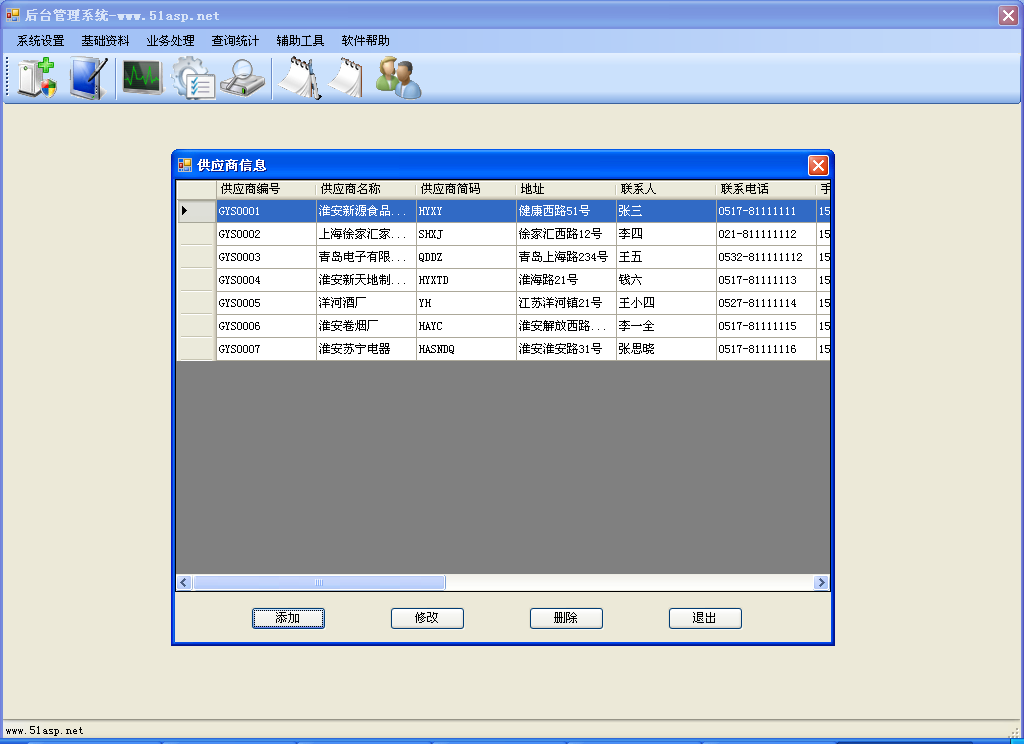Viewport: 1024px width, 744px height.
Task: Sort by 供应商名称 column header
Action: pos(366,189)
